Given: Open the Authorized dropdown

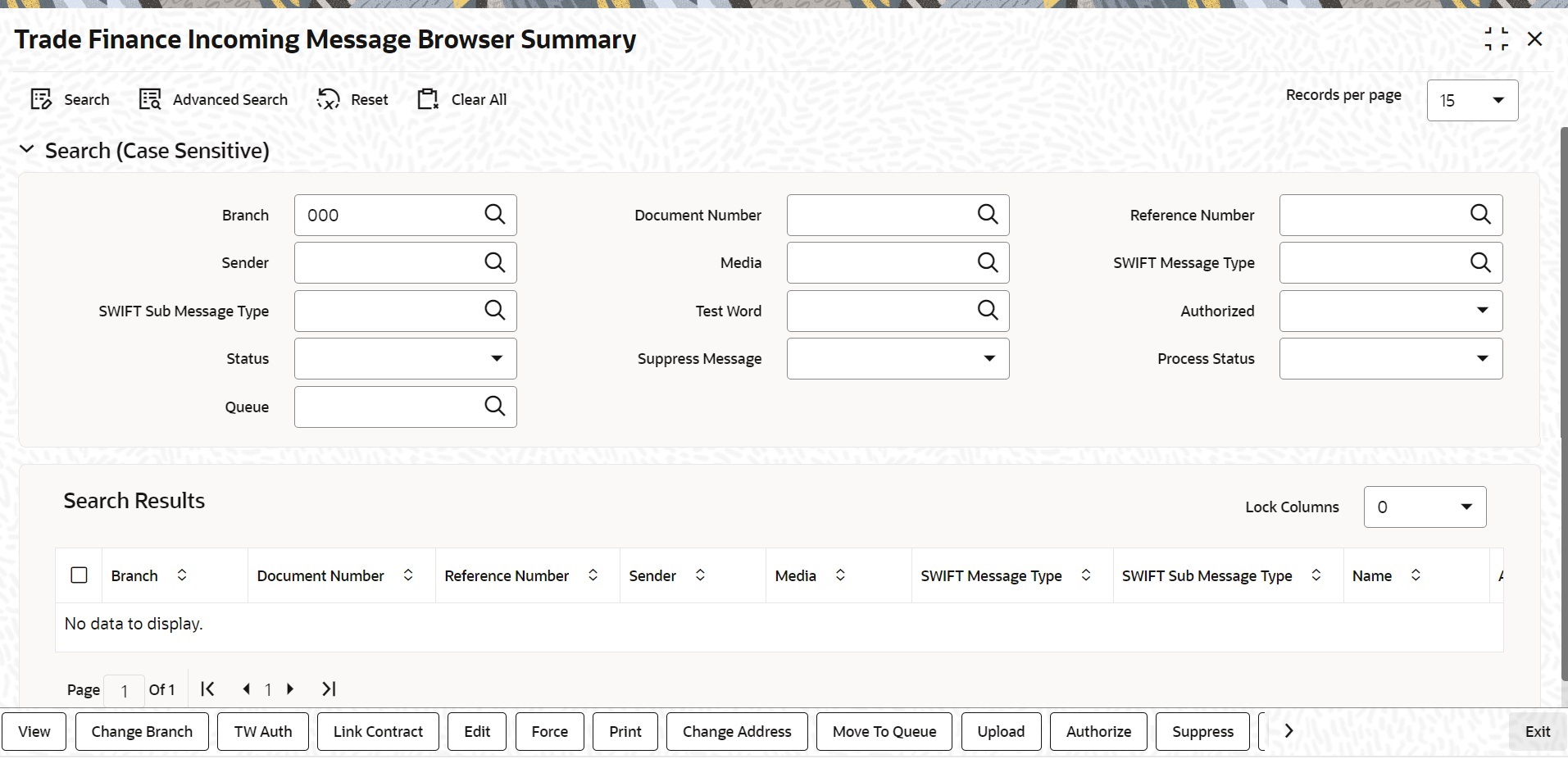Looking at the screenshot, I should point(1391,311).
